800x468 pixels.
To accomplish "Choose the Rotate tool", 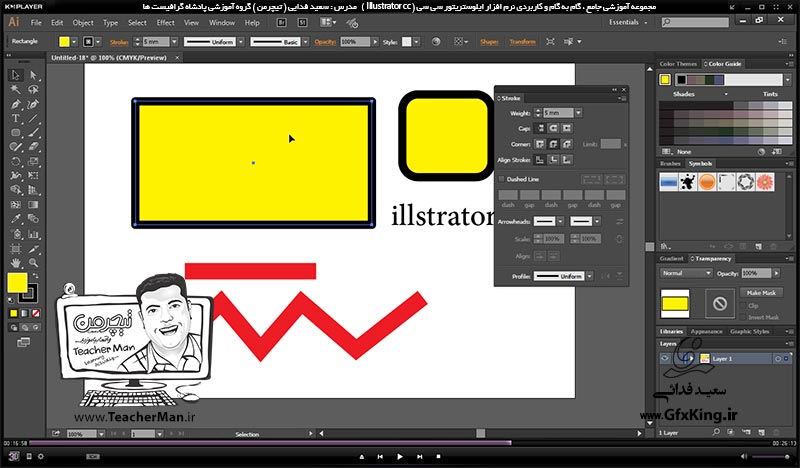I will 15,161.
